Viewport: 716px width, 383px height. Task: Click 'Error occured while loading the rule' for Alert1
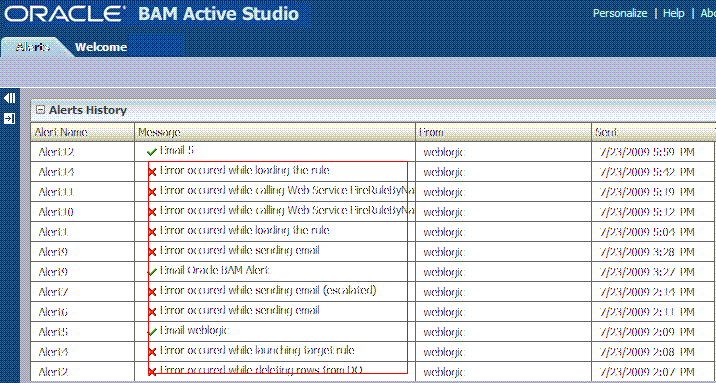[x=245, y=231]
